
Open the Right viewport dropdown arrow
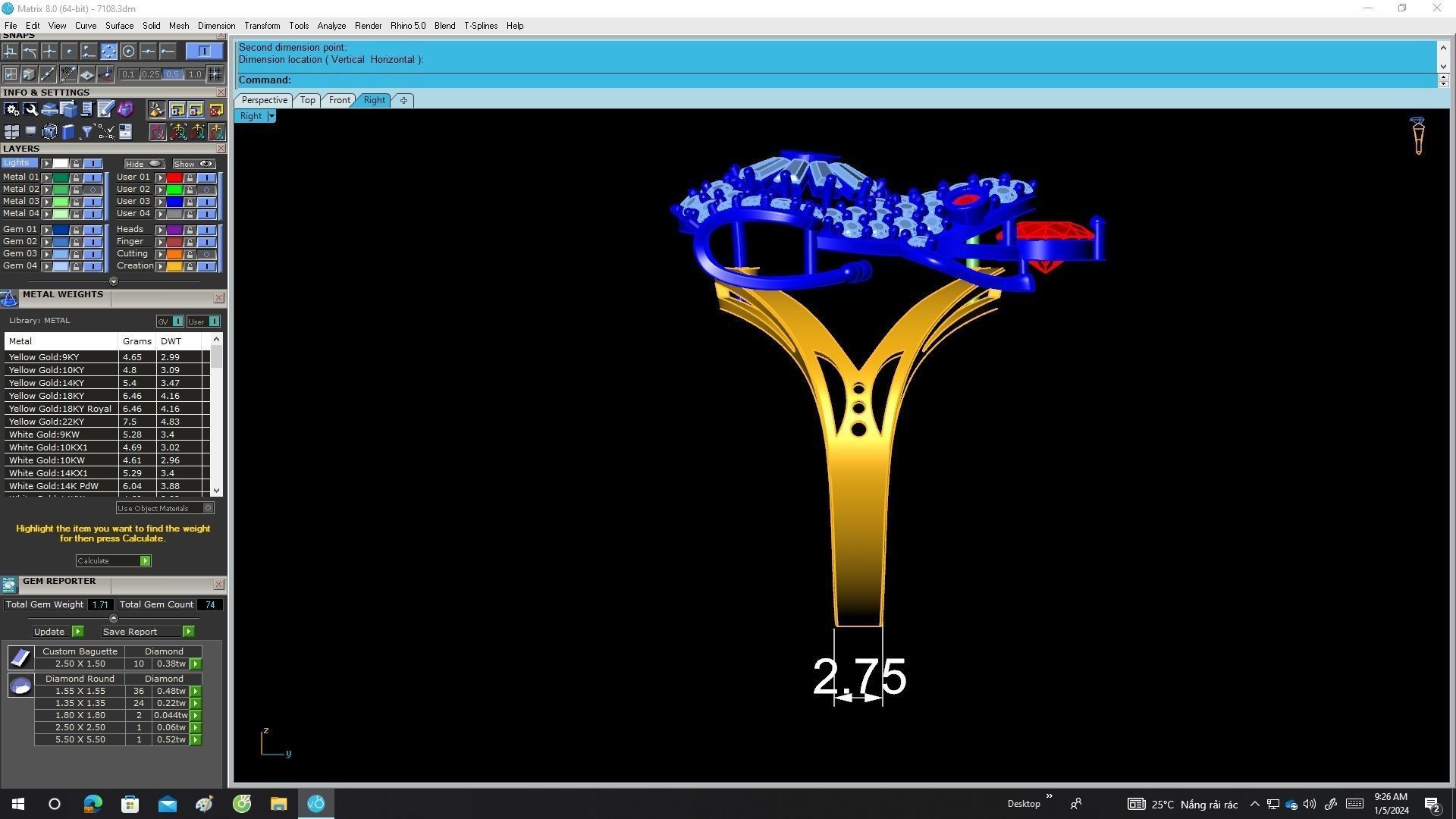(x=271, y=117)
